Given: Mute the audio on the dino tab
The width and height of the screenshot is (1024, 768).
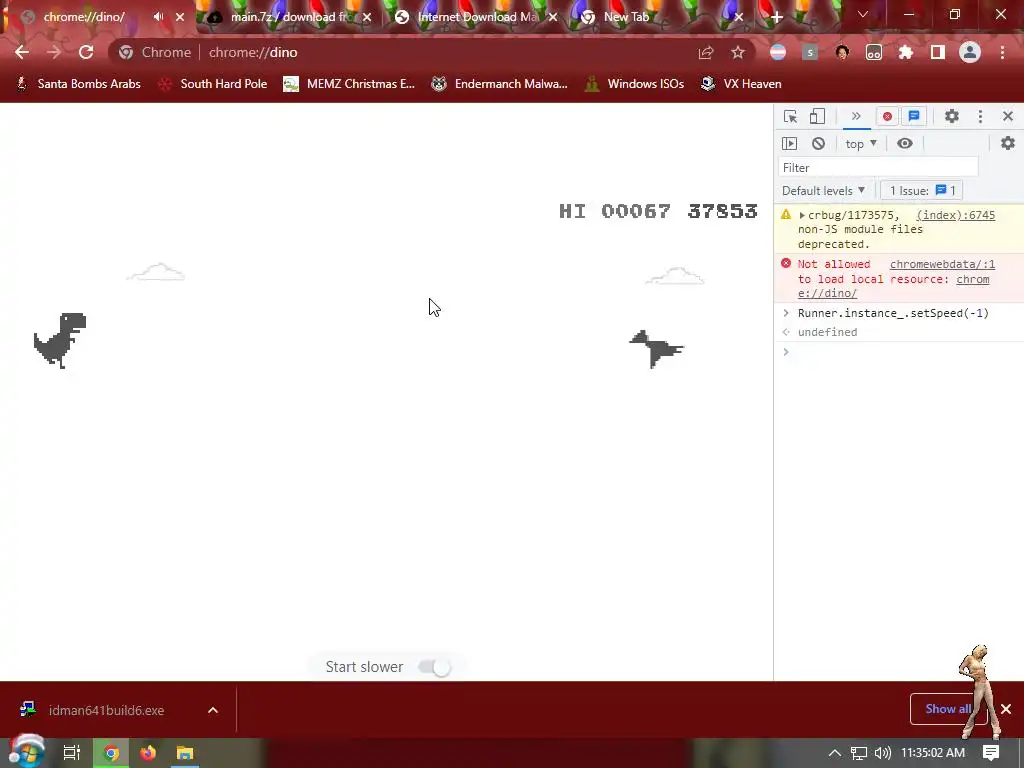Looking at the screenshot, I should point(158,17).
